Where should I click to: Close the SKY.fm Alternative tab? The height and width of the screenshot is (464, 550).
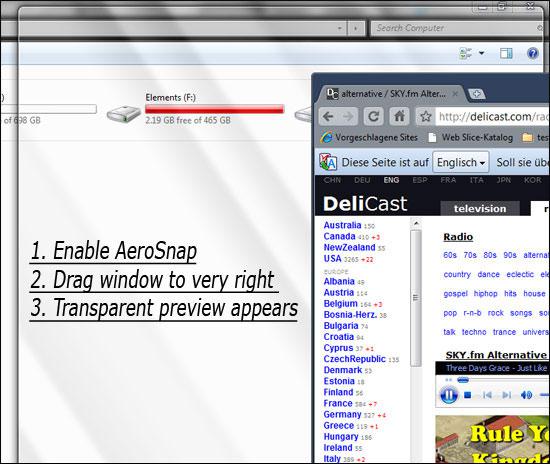[x=455, y=94]
